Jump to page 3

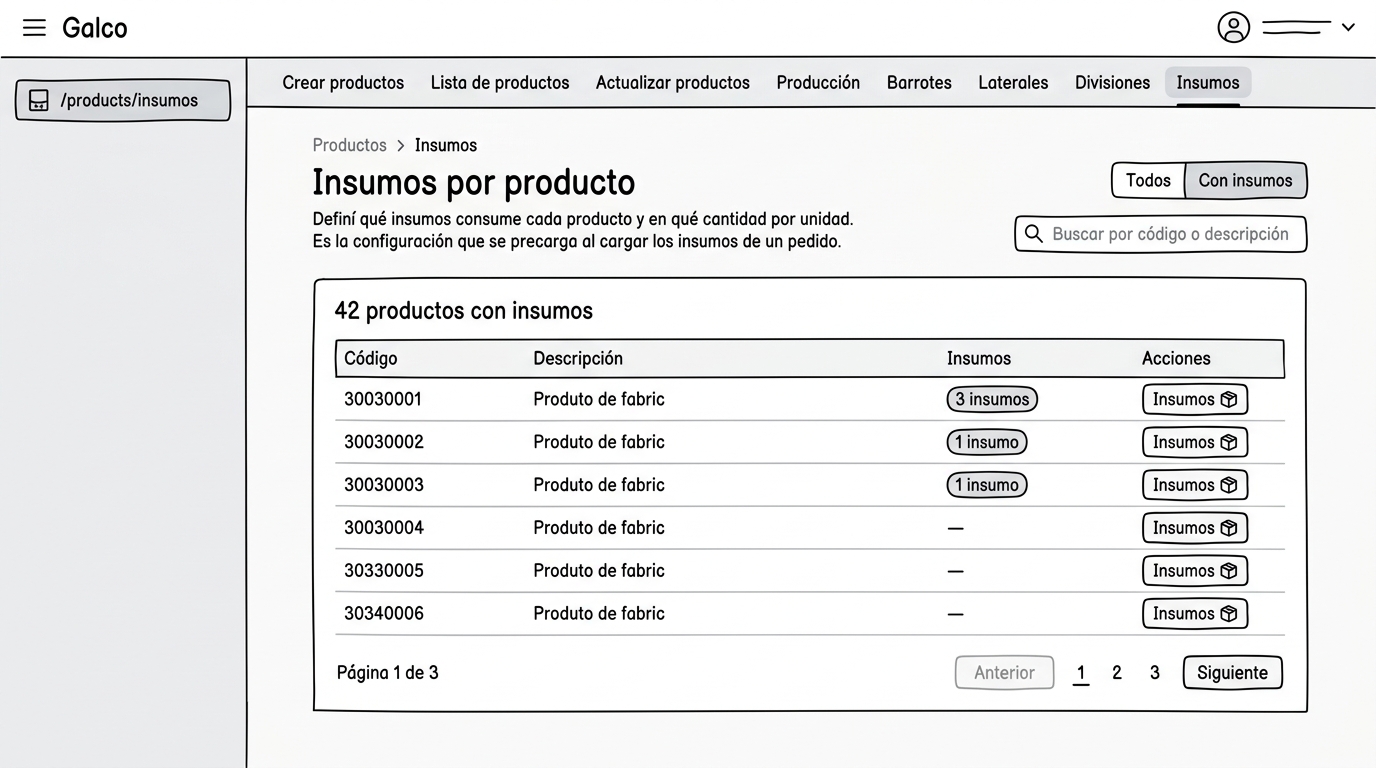pyautogui.click(x=1155, y=673)
